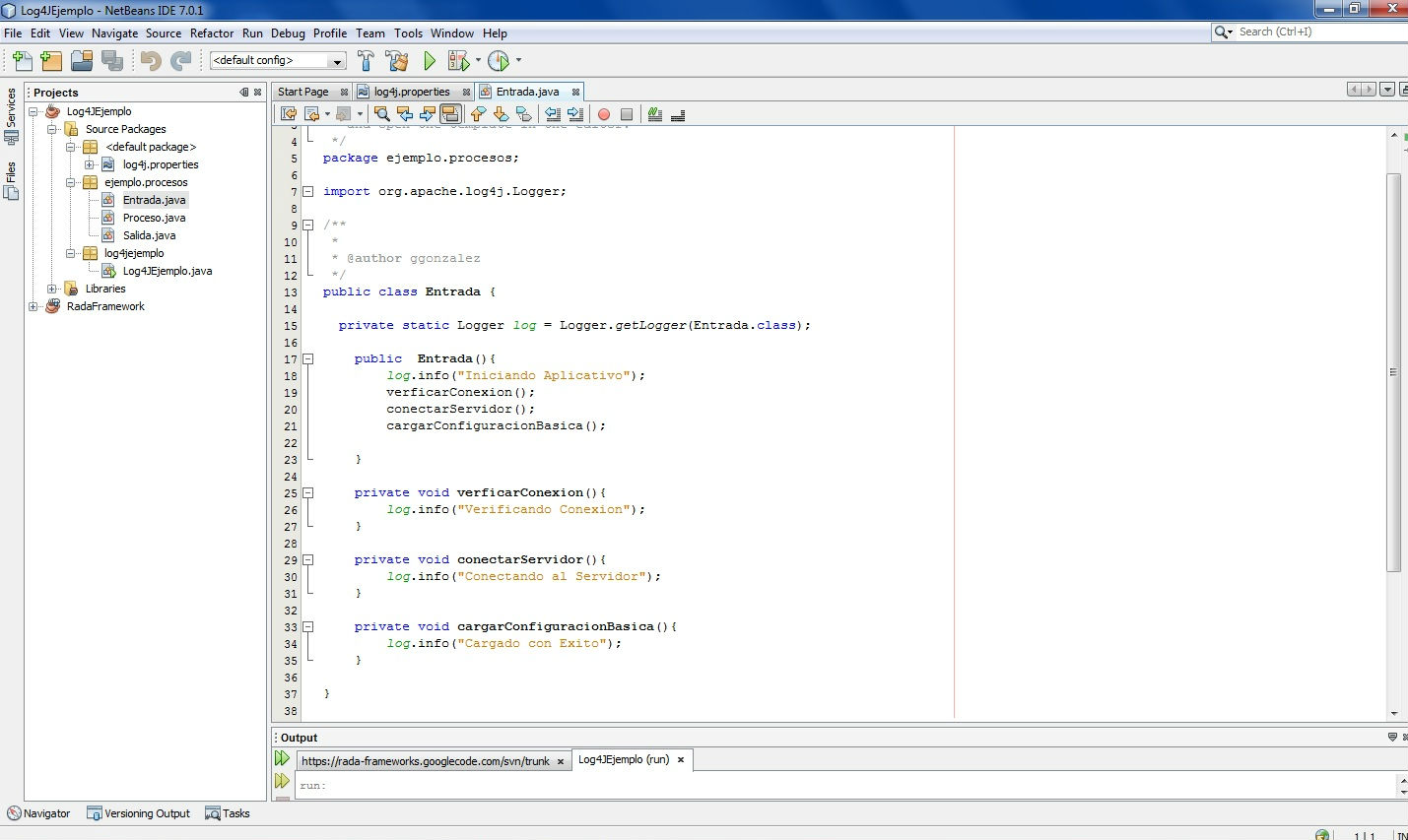Click the Versioning Output button

(139, 813)
